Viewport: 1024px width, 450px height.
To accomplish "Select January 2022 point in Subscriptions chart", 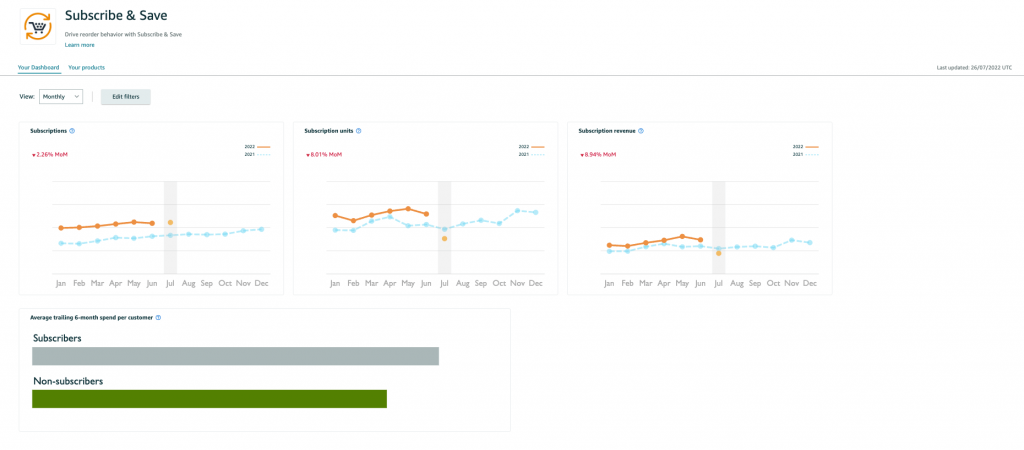I will coord(61,228).
